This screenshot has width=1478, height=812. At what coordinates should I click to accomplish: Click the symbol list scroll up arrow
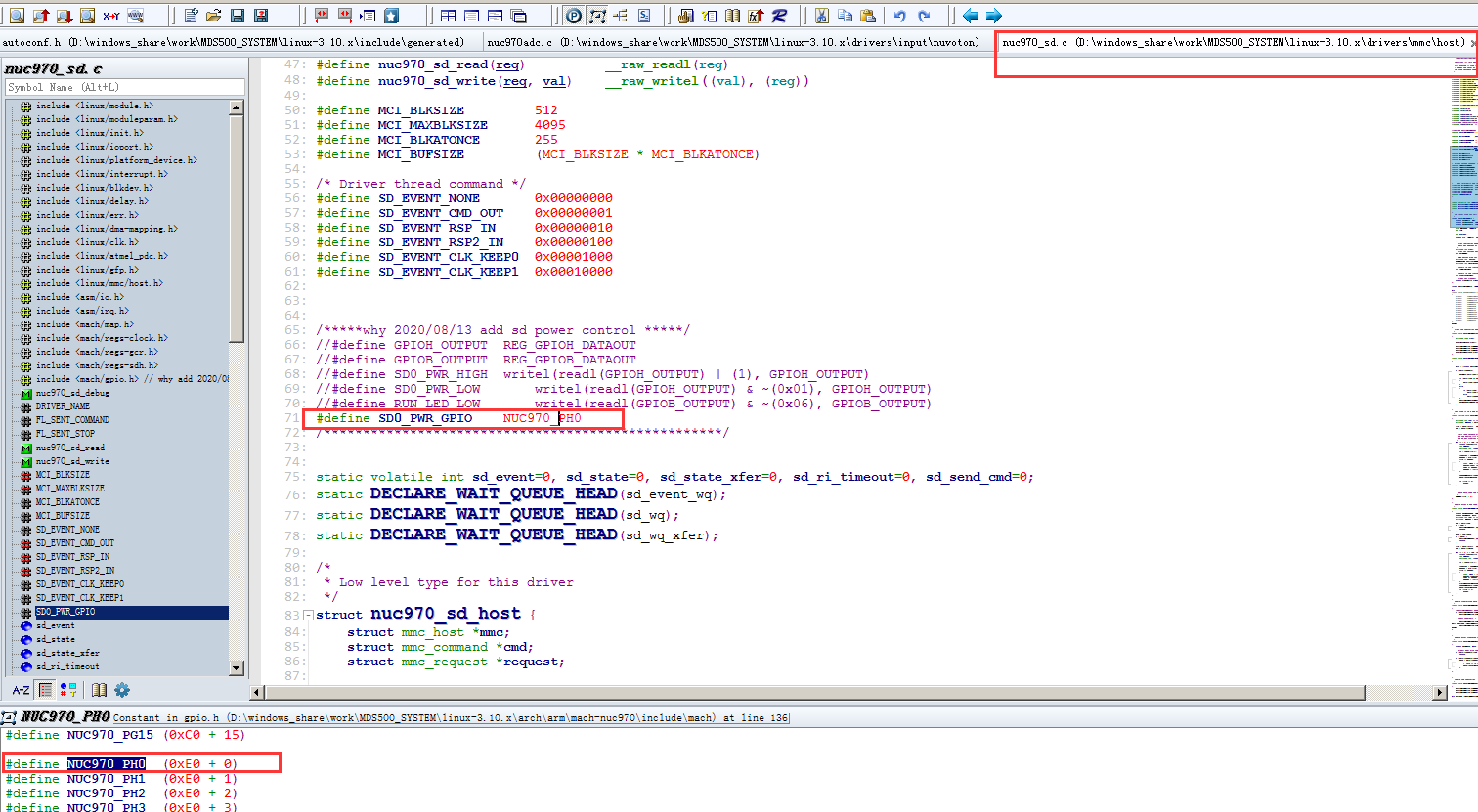click(237, 107)
